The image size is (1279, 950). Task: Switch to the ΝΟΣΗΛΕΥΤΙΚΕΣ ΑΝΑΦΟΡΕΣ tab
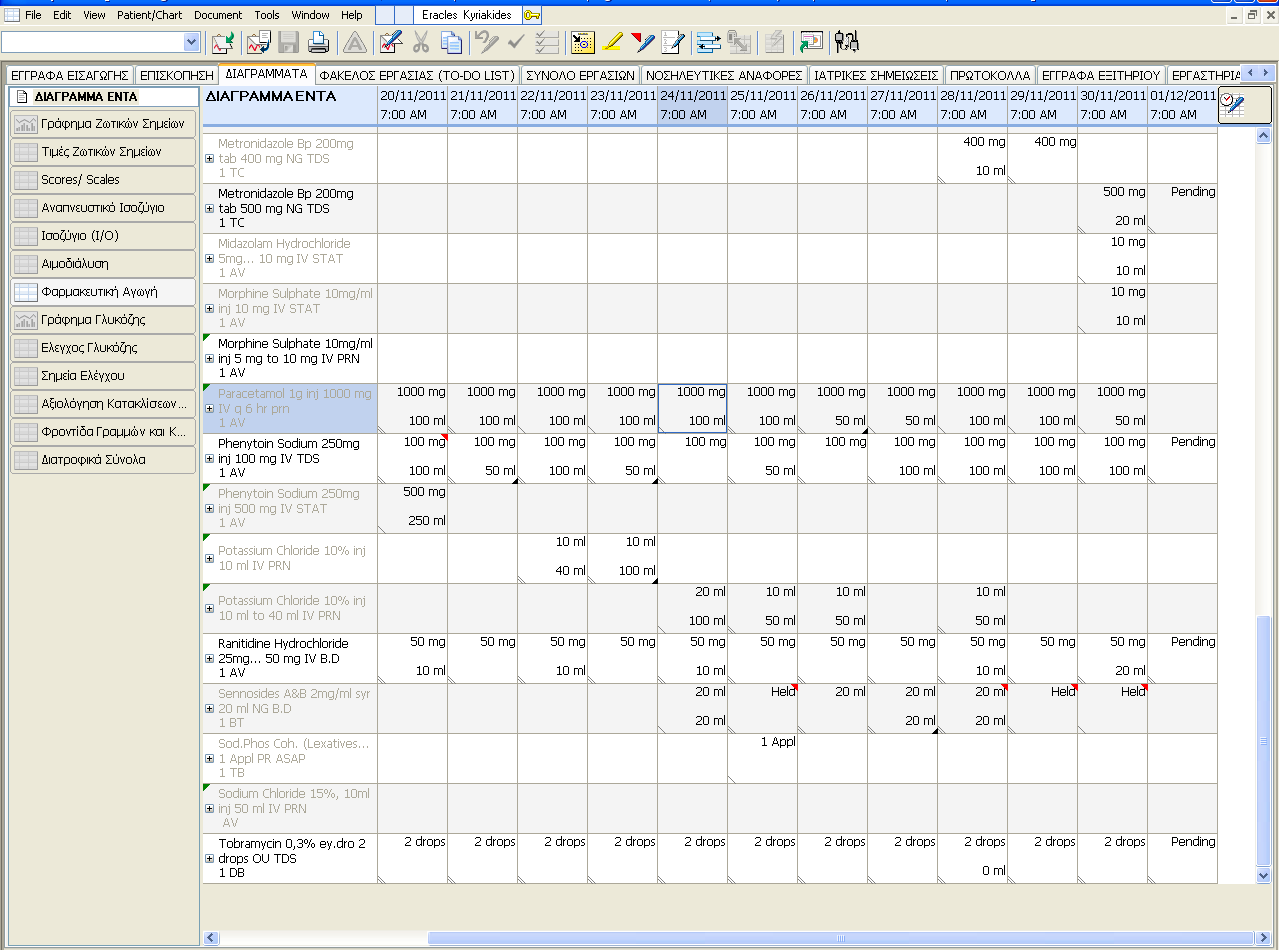tap(724, 75)
